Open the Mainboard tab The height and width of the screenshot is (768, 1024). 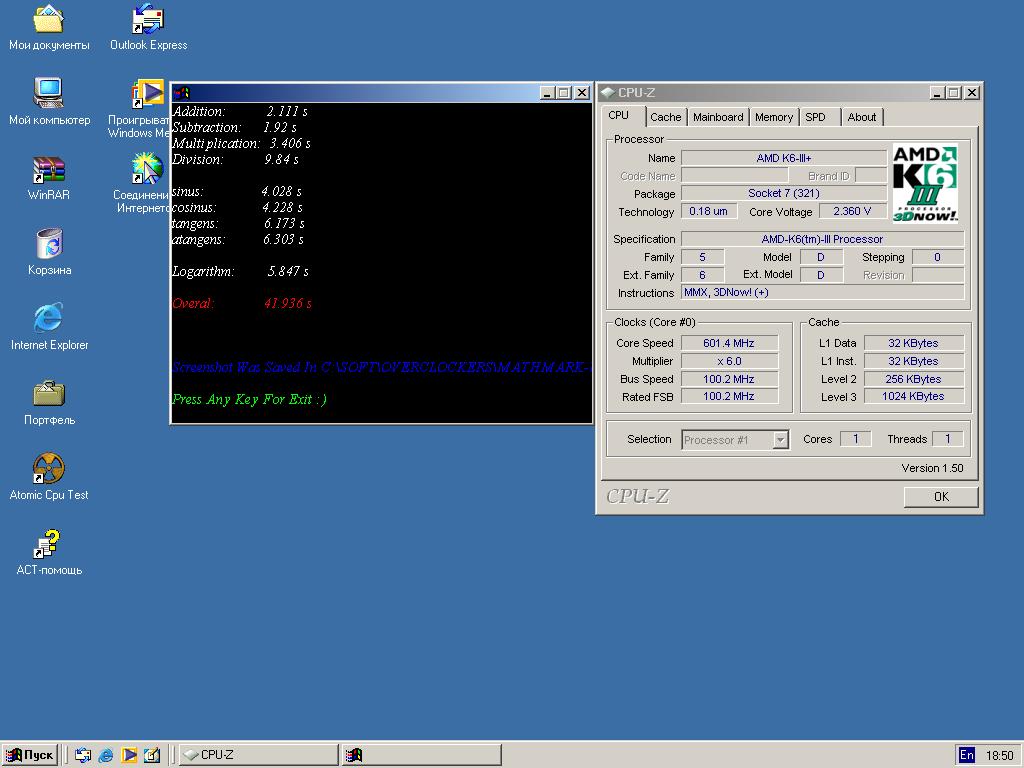718,117
